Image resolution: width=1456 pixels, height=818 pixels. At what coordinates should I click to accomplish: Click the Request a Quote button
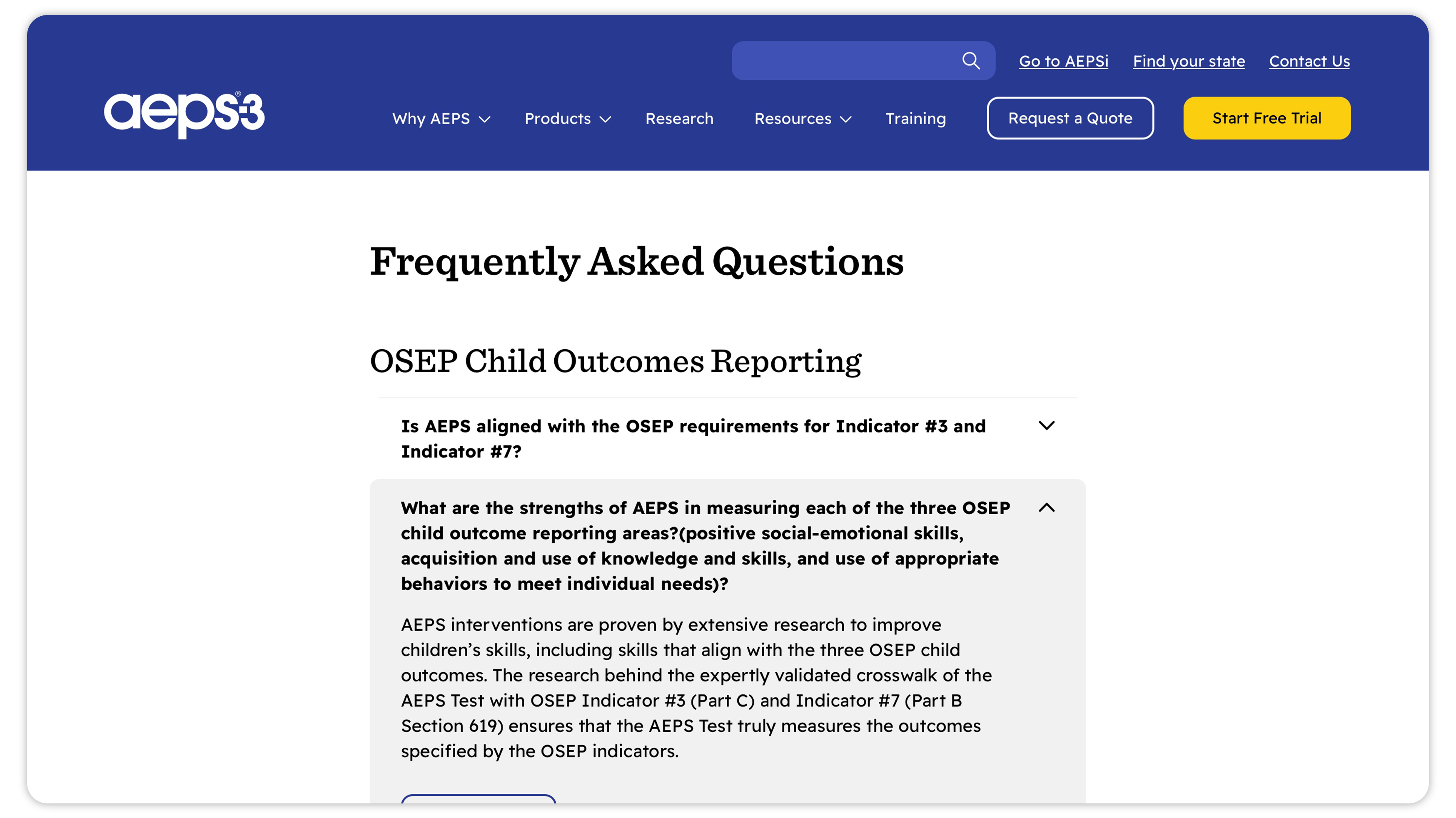click(1070, 118)
